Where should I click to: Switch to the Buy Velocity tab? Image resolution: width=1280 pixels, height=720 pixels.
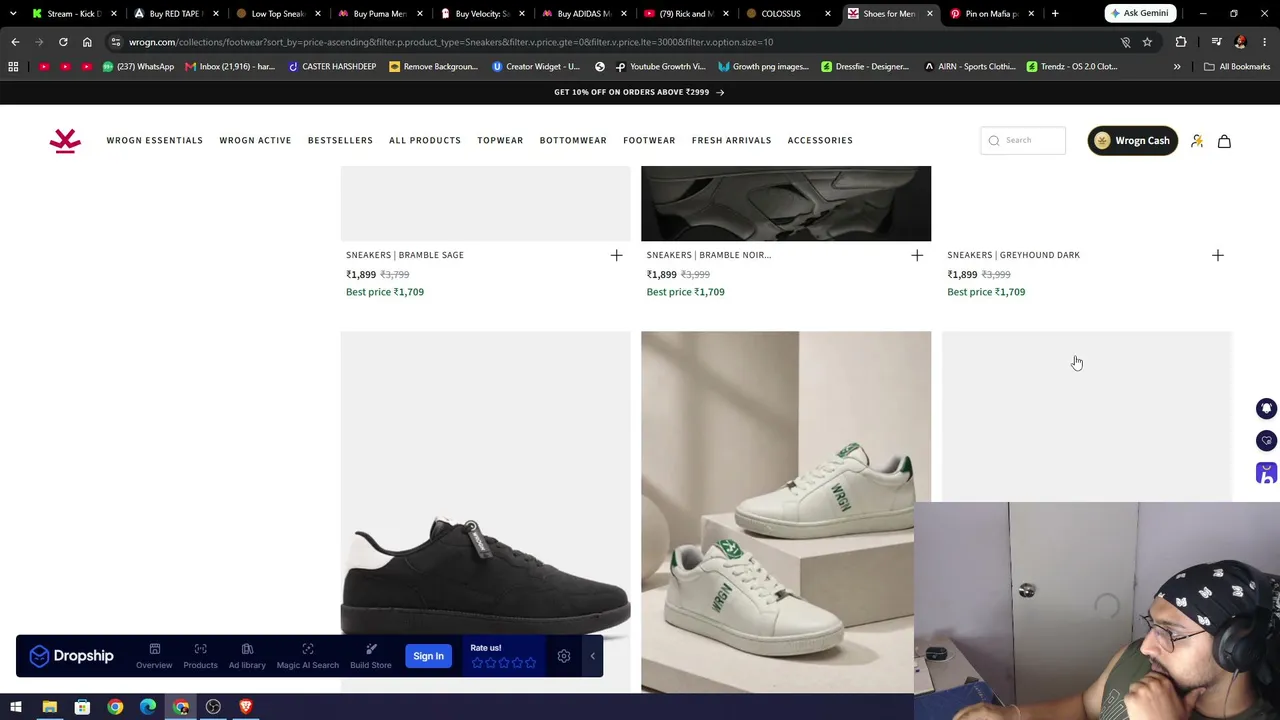click(481, 14)
